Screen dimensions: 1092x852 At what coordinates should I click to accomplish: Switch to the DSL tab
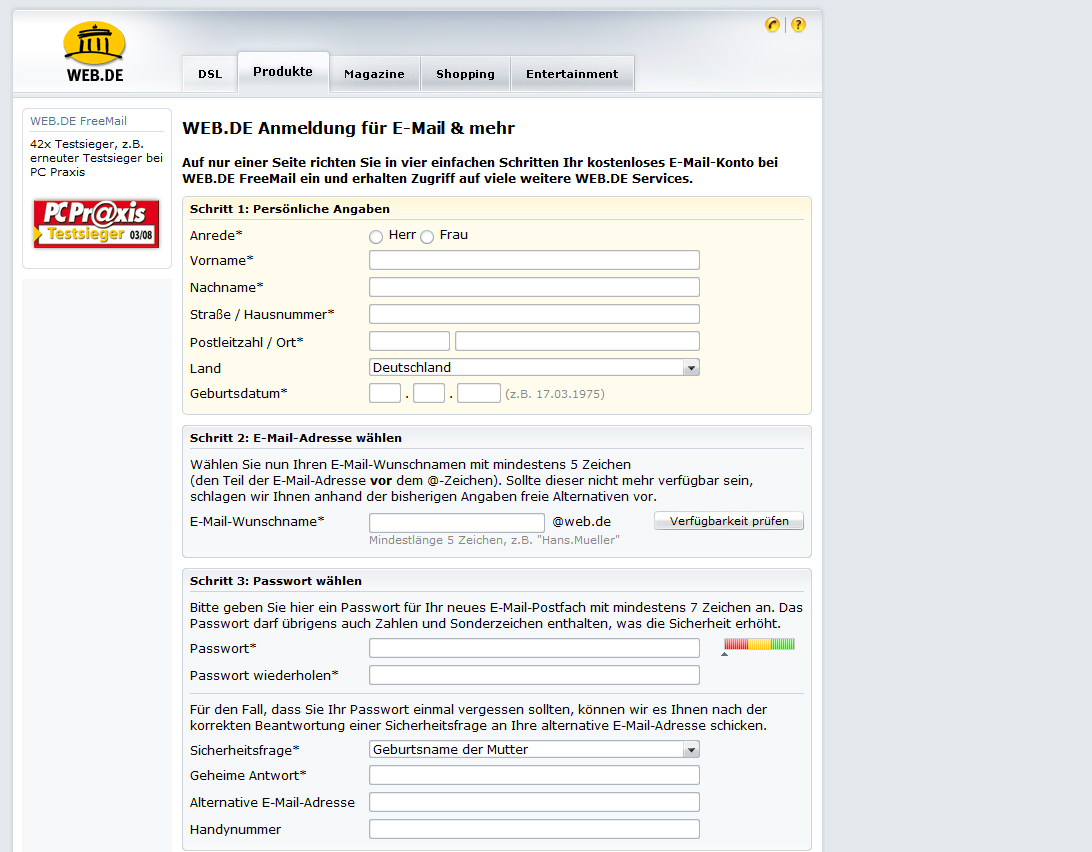210,74
